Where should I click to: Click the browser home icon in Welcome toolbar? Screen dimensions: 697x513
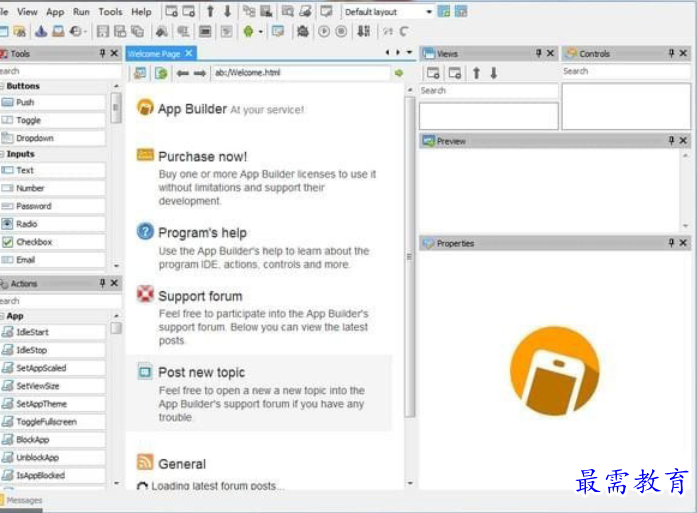(140, 73)
